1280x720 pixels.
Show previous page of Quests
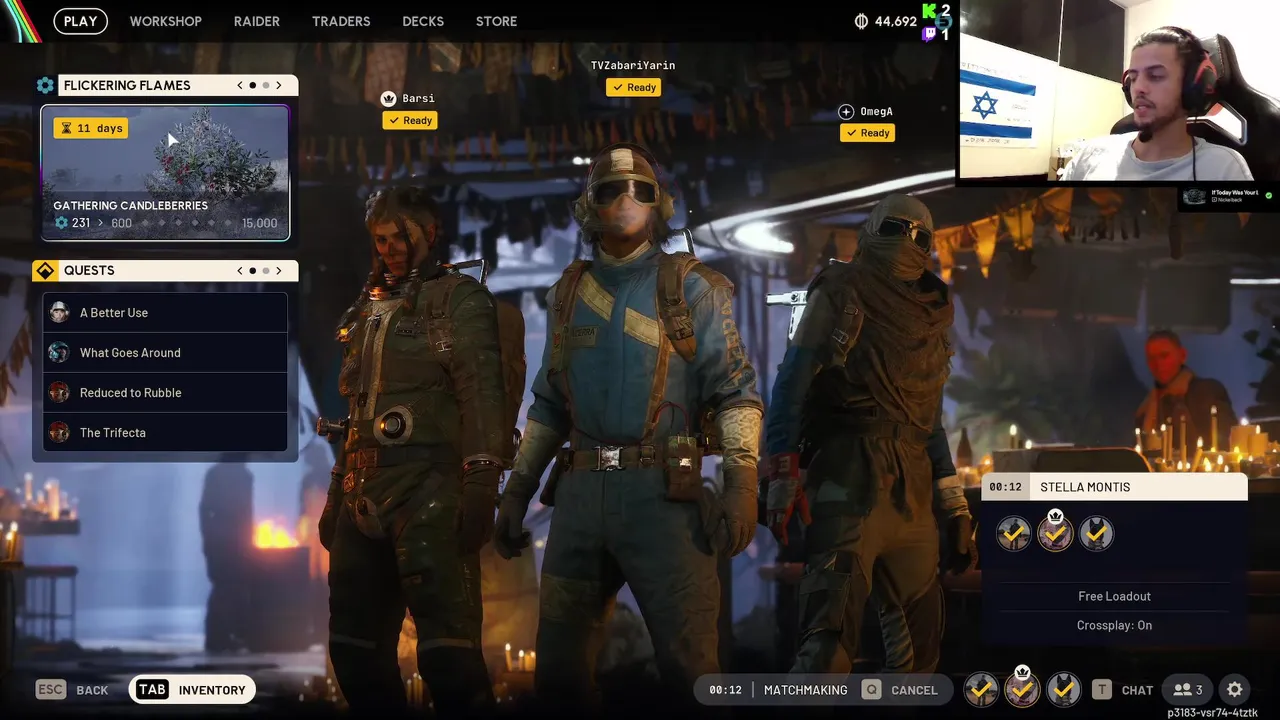point(240,270)
